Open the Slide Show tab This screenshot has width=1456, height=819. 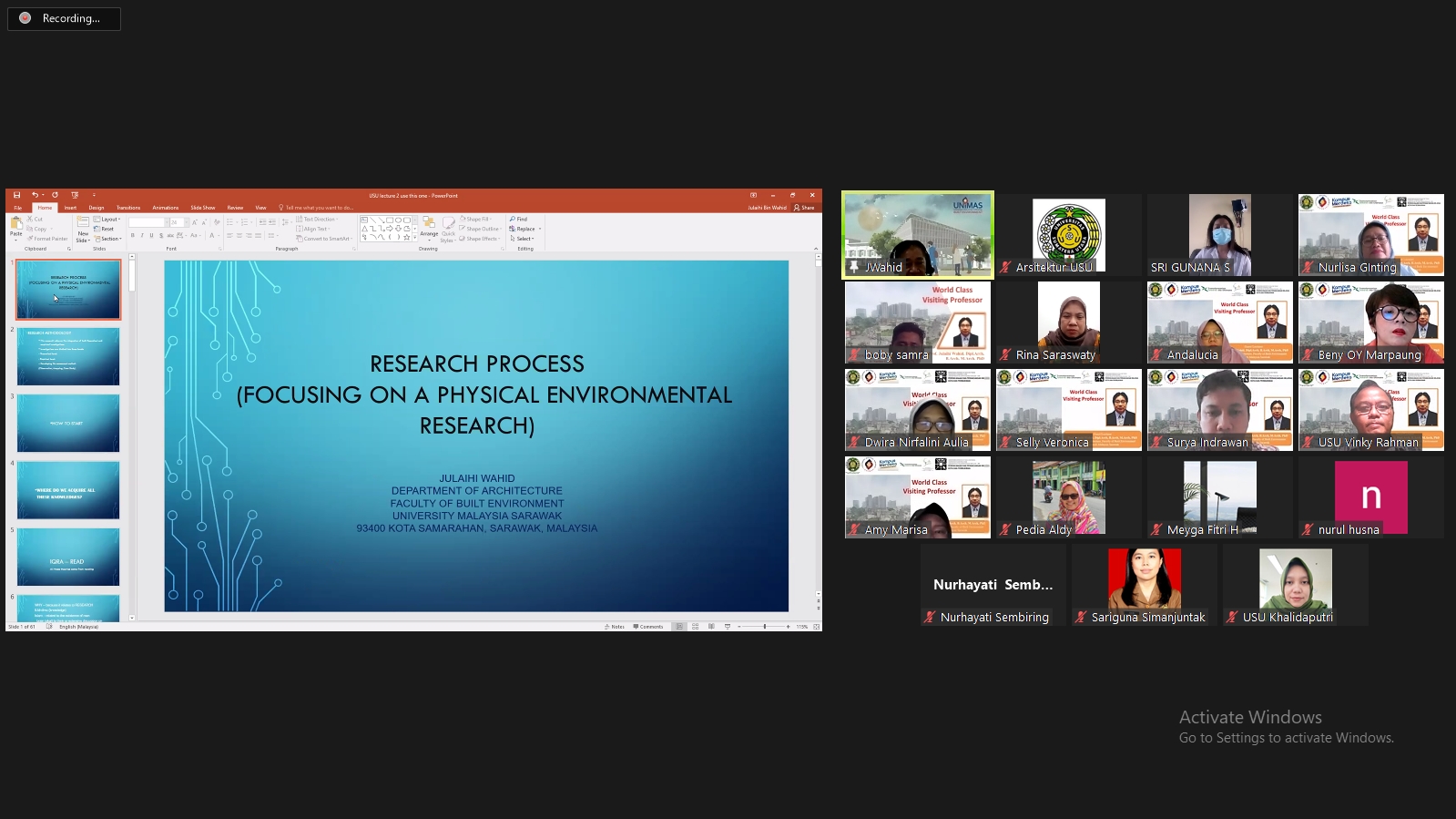(203, 208)
